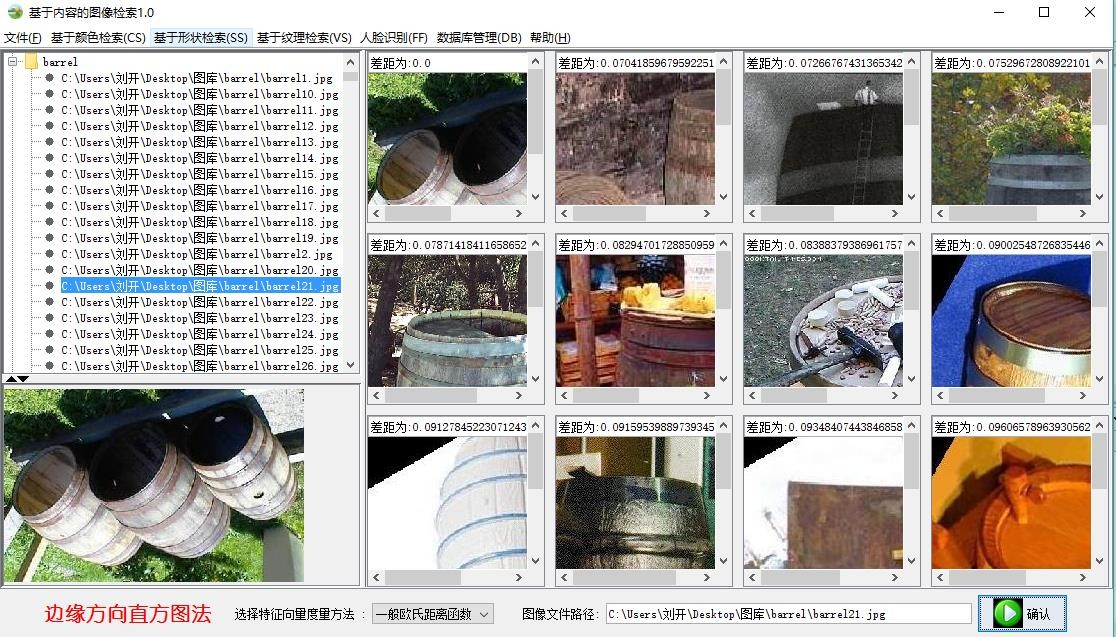
Task: Click result image with 差距为:0.0704185
Action: coord(635,138)
